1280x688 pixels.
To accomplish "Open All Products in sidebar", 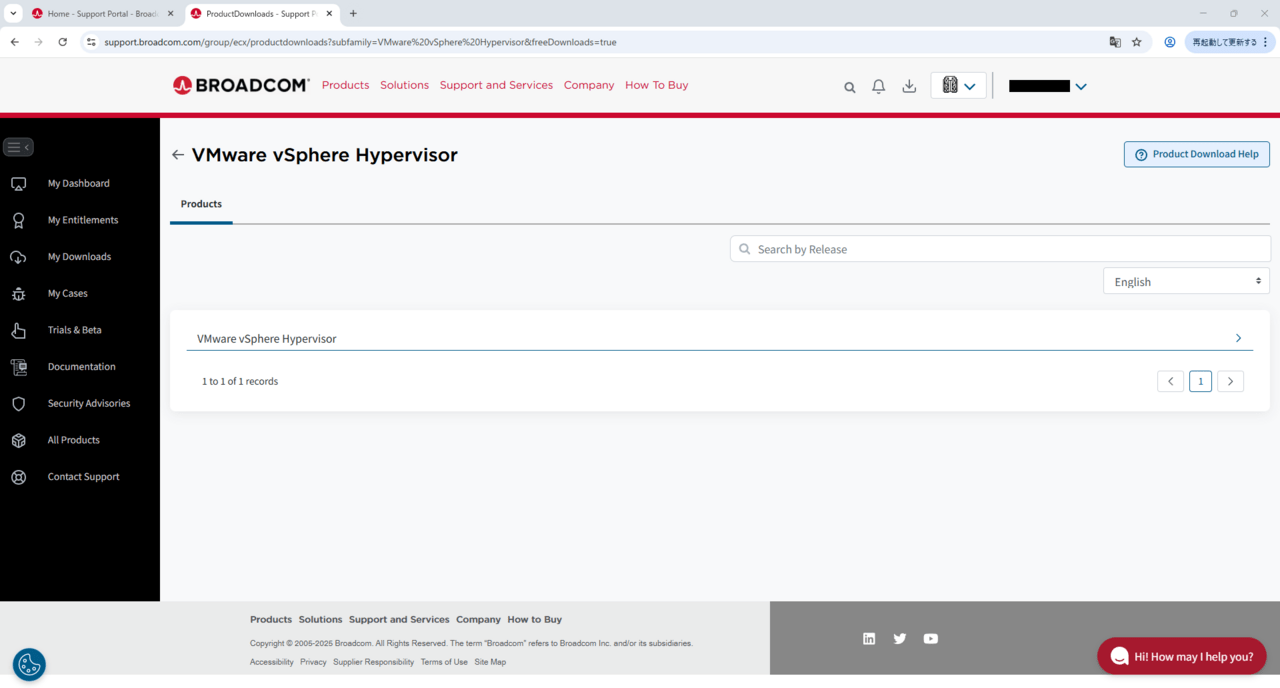I will (x=74, y=440).
